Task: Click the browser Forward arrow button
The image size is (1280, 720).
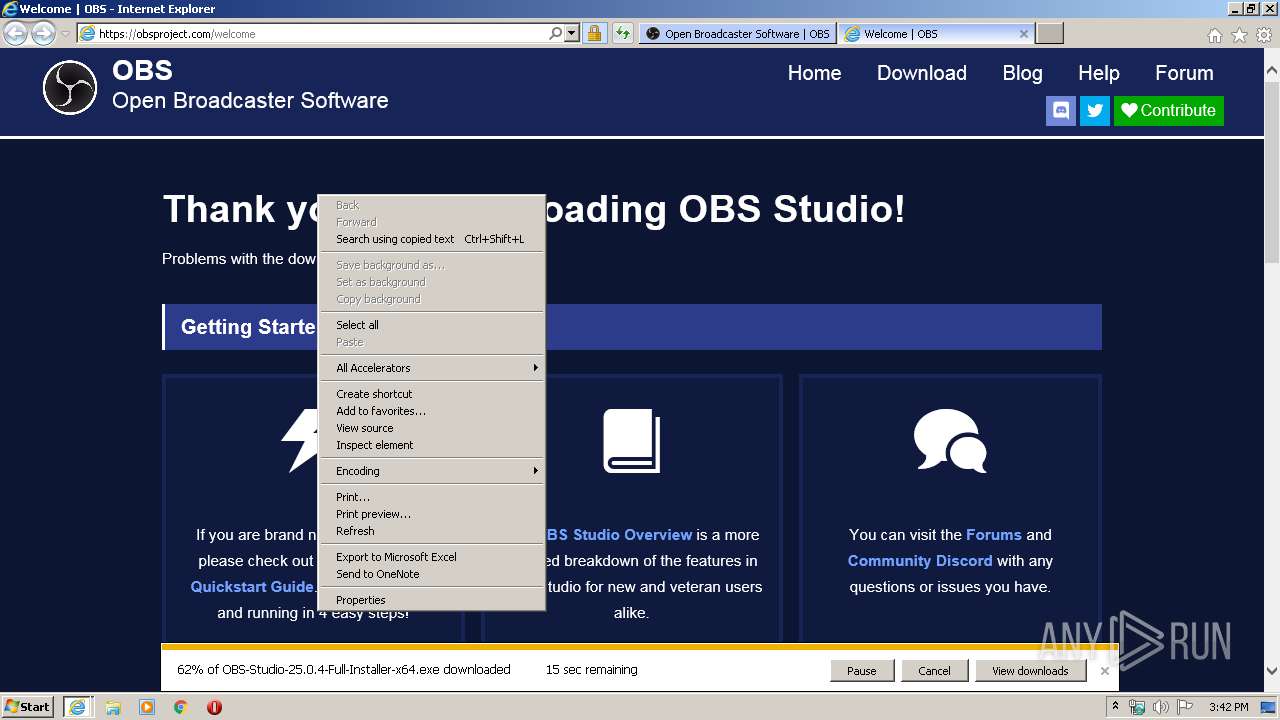Action: (x=43, y=34)
